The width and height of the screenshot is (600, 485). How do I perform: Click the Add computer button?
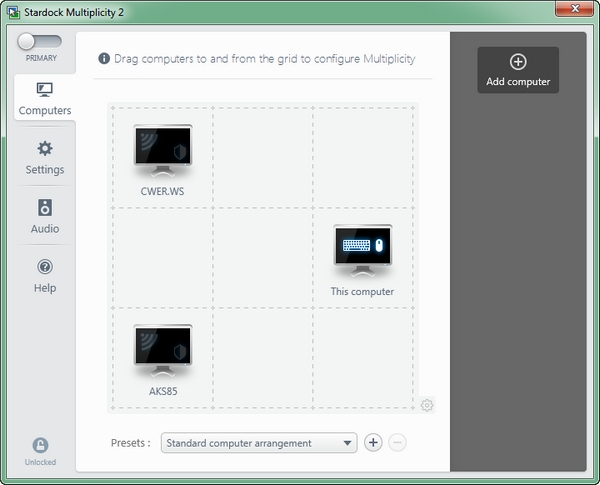pyautogui.click(x=517, y=70)
